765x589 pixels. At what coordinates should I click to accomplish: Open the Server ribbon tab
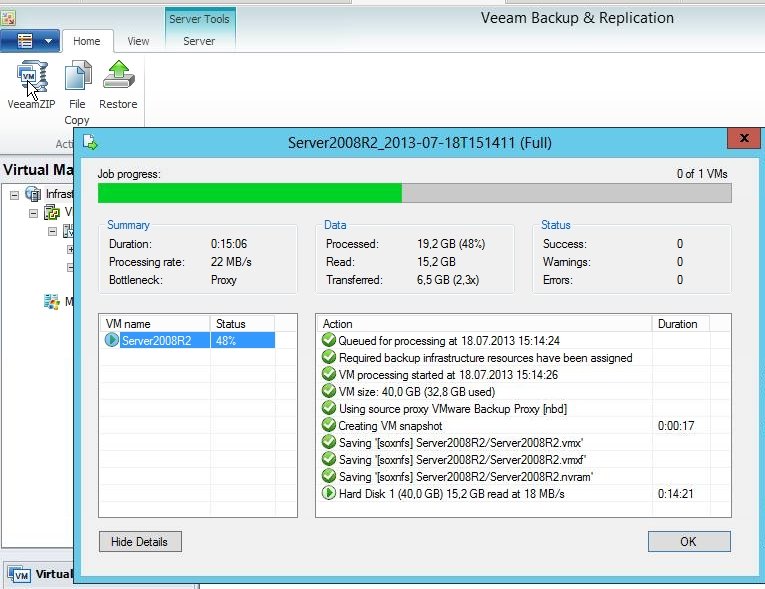click(199, 41)
